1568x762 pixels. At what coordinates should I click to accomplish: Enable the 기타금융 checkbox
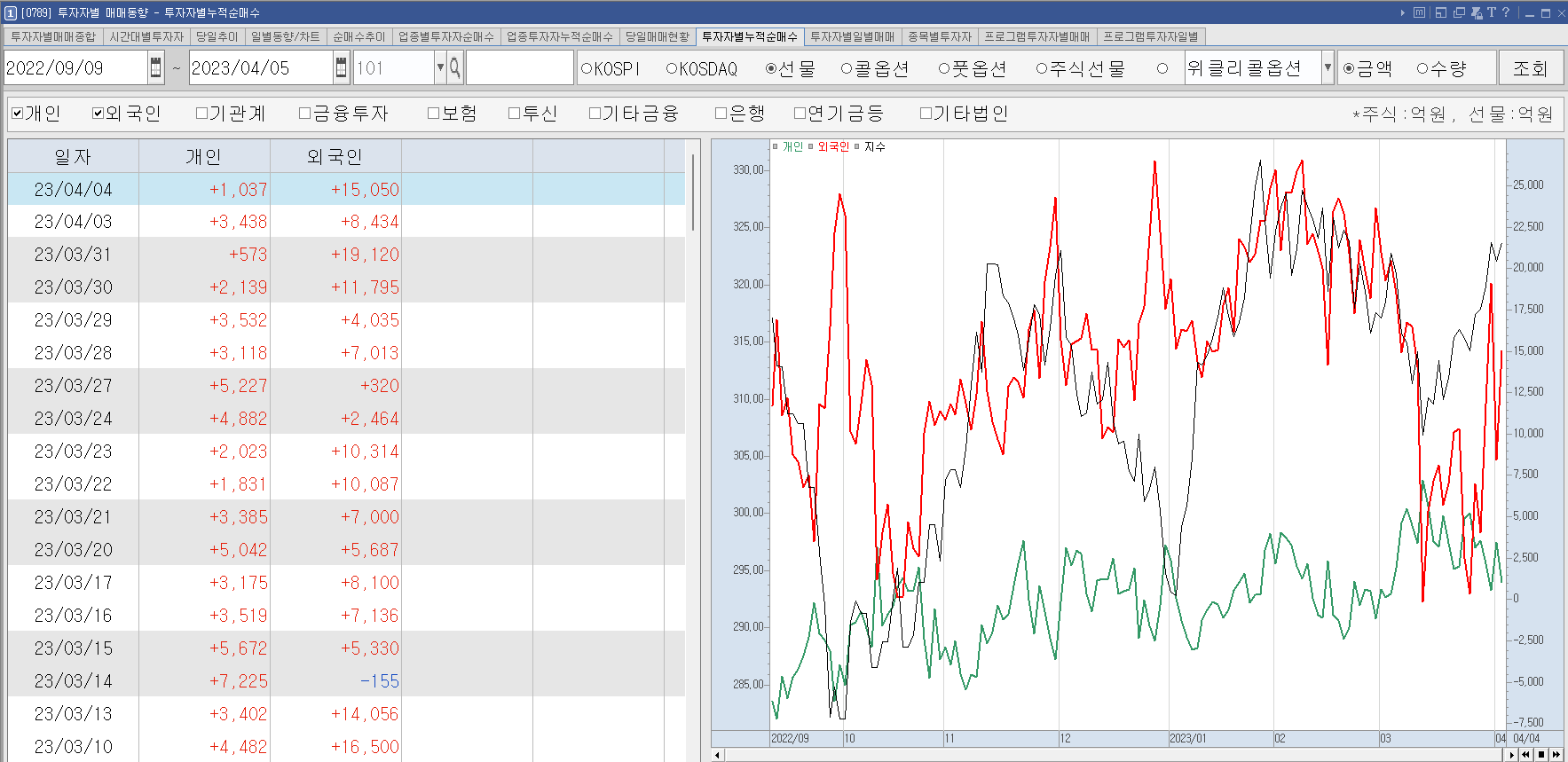click(595, 113)
